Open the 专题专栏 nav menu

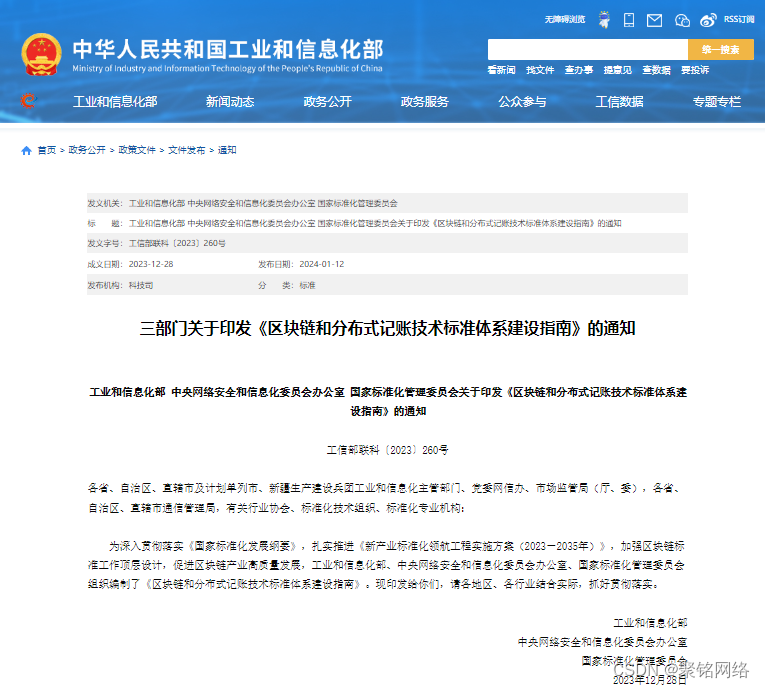[x=717, y=101]
